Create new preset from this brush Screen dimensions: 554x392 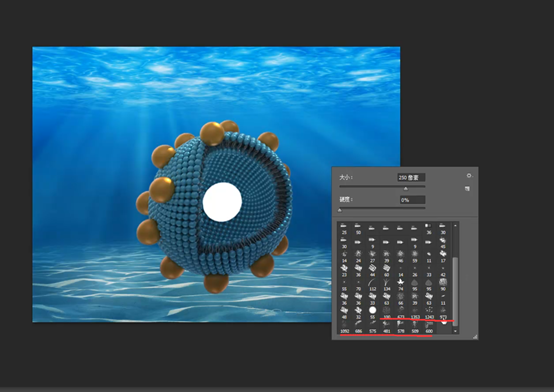tap(467, 189)
